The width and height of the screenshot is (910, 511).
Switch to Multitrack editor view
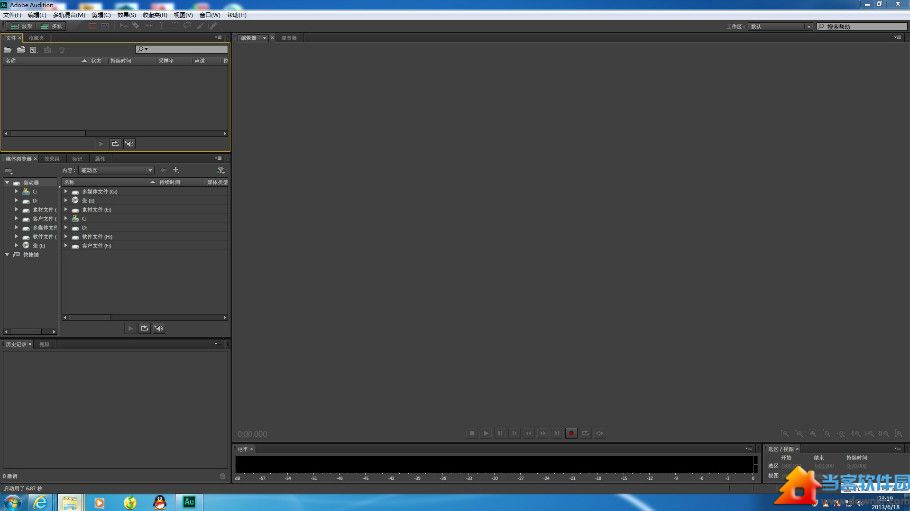(54, 26)
